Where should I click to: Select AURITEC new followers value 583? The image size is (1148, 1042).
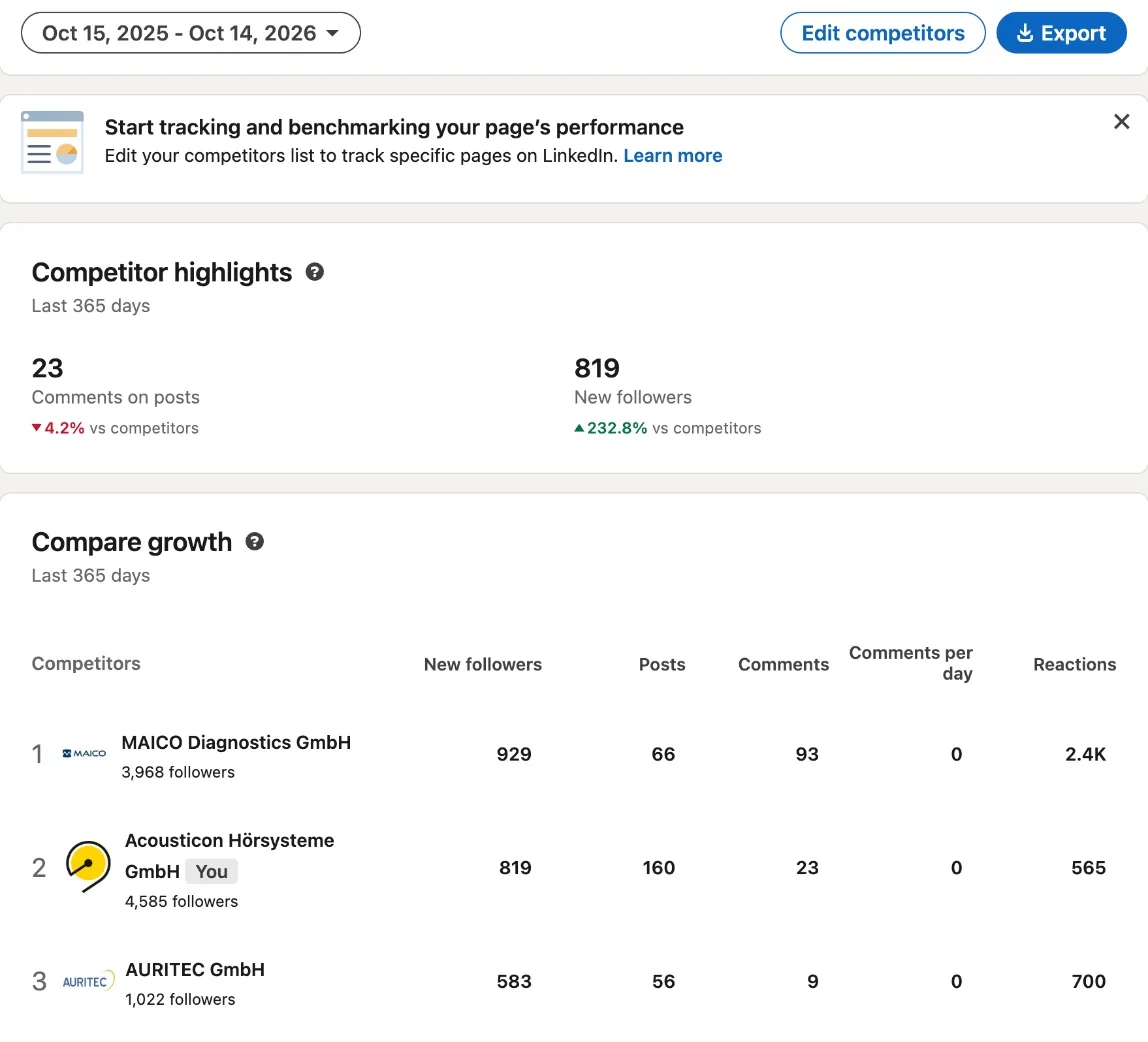pos(514,981)
